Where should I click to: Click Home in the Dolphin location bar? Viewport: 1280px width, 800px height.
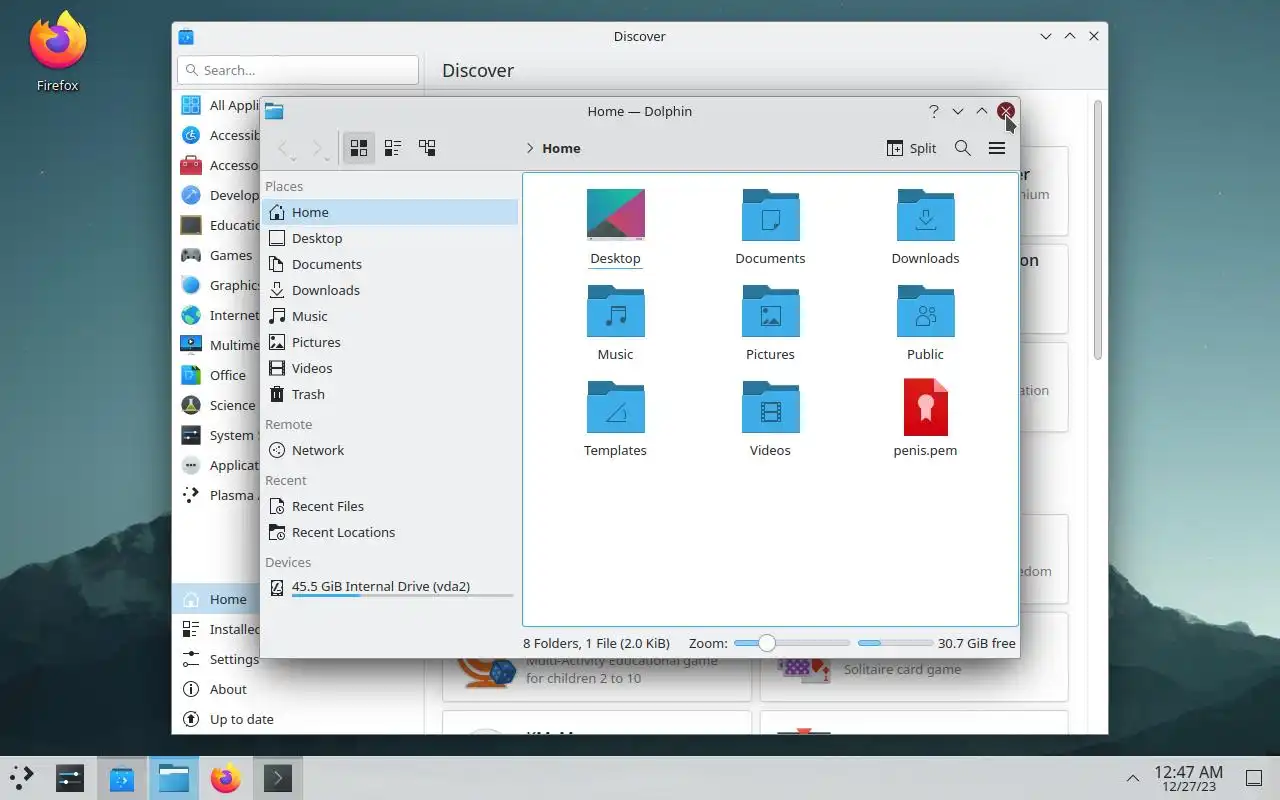(x=561, y=148)
